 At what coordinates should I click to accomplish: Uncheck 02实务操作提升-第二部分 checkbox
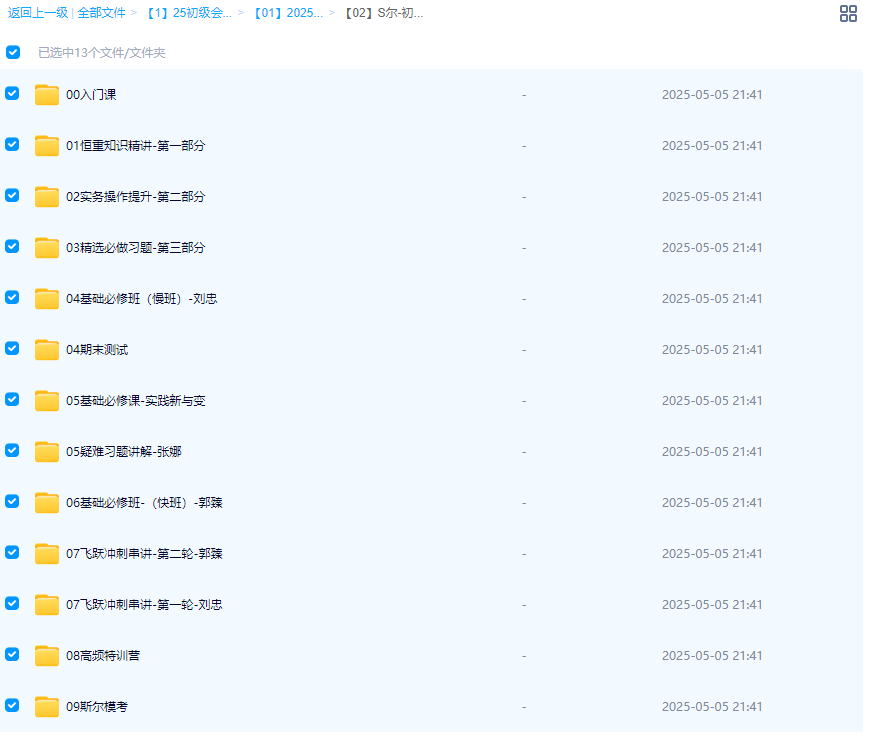12,196
